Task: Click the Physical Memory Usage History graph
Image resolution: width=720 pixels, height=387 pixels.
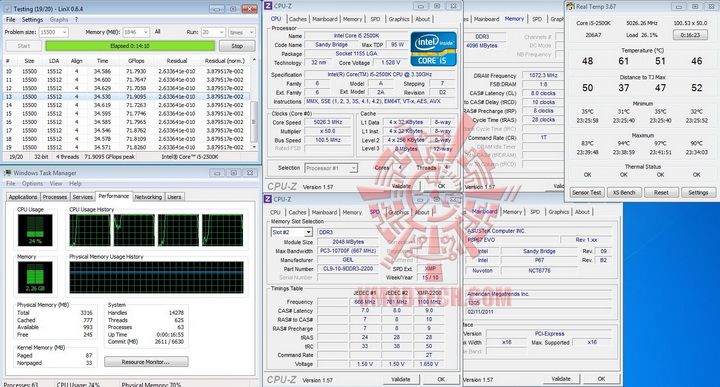Action: [156, 278]
